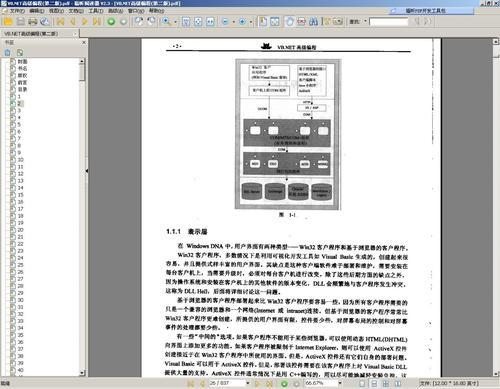
Task: Click status bar next page arrow
Action: (257, 384)
